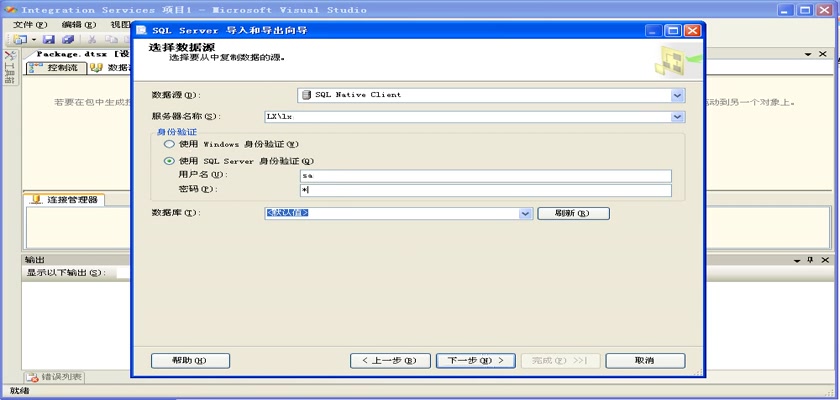Click the 就绪 status bar text
The height and width of the screenshot is (400, 840).
(x=19, y=391)
